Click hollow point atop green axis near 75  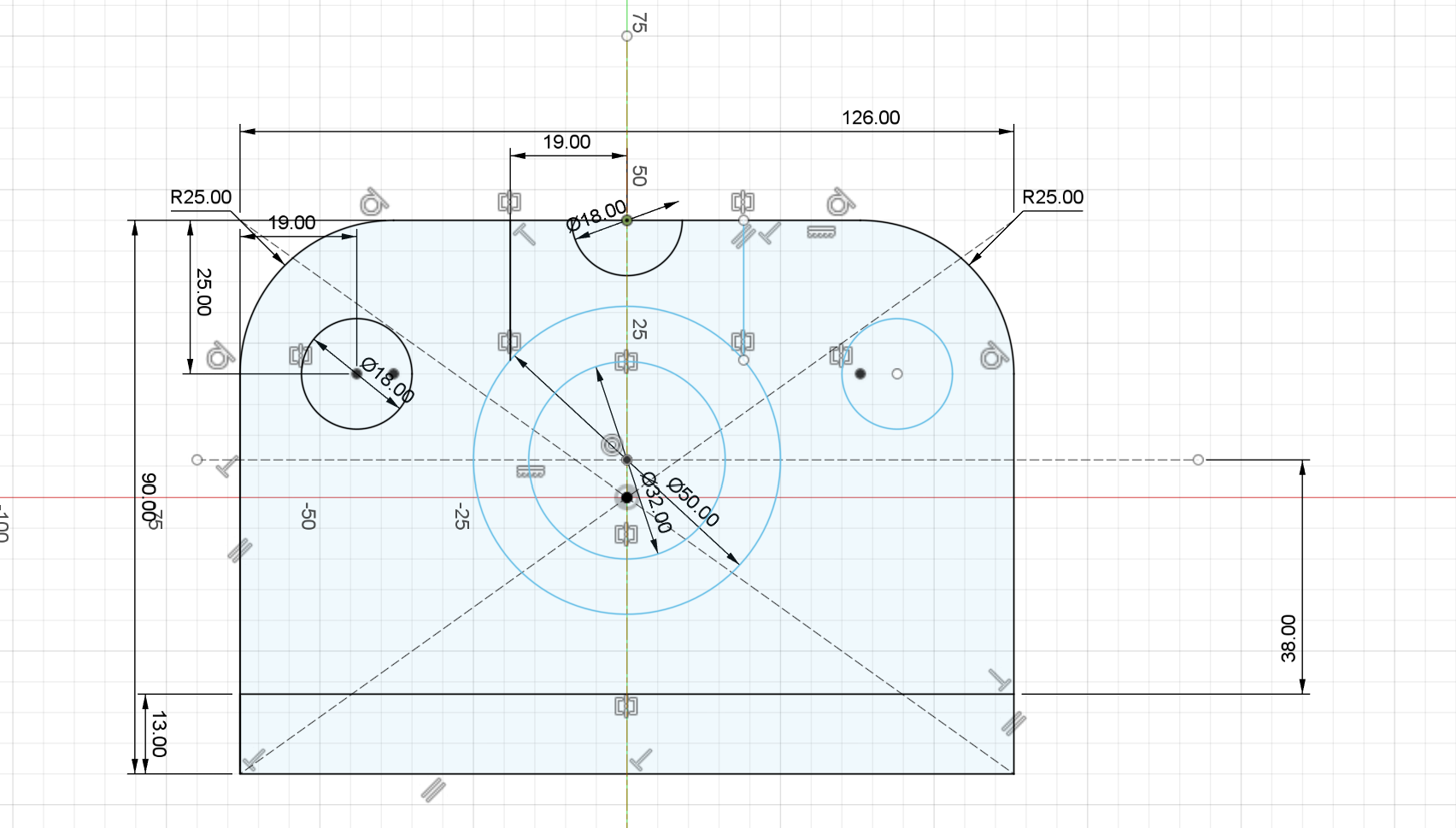(627, 36)
